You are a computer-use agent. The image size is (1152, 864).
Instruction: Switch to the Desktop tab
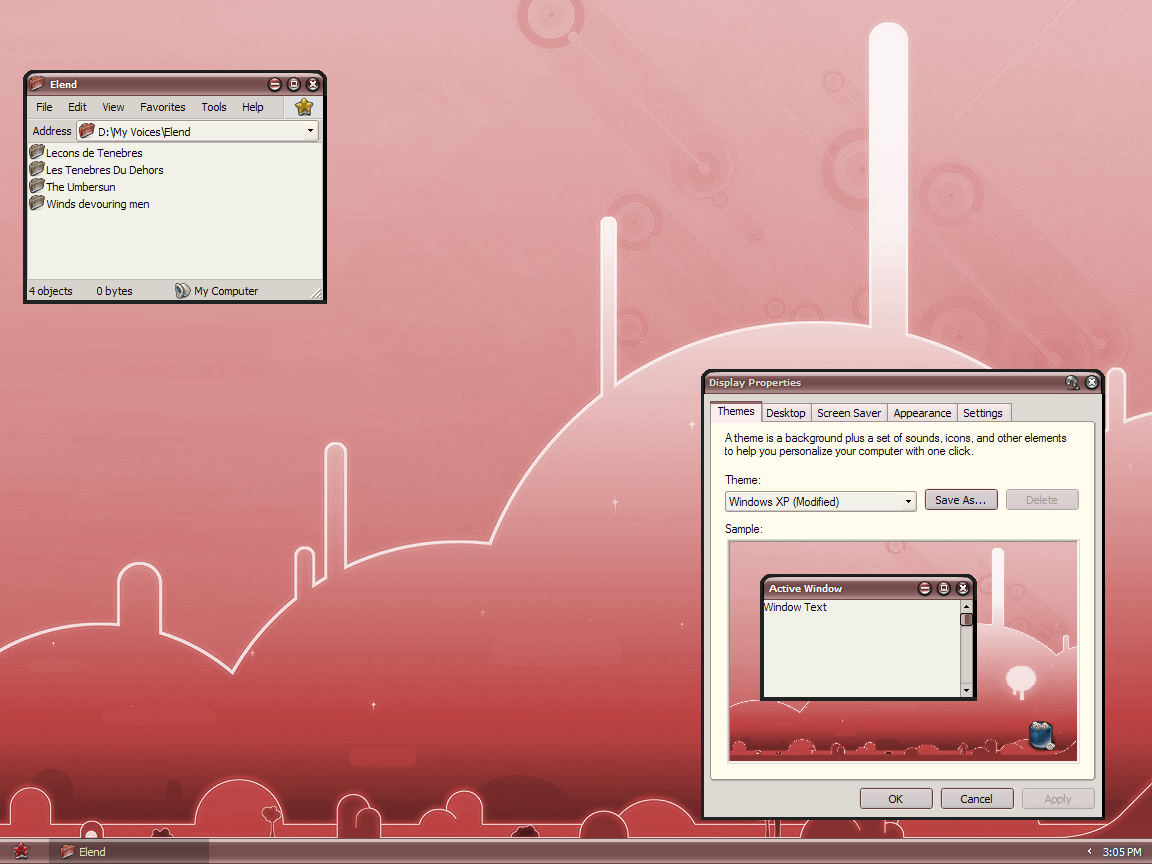[785, 413]
